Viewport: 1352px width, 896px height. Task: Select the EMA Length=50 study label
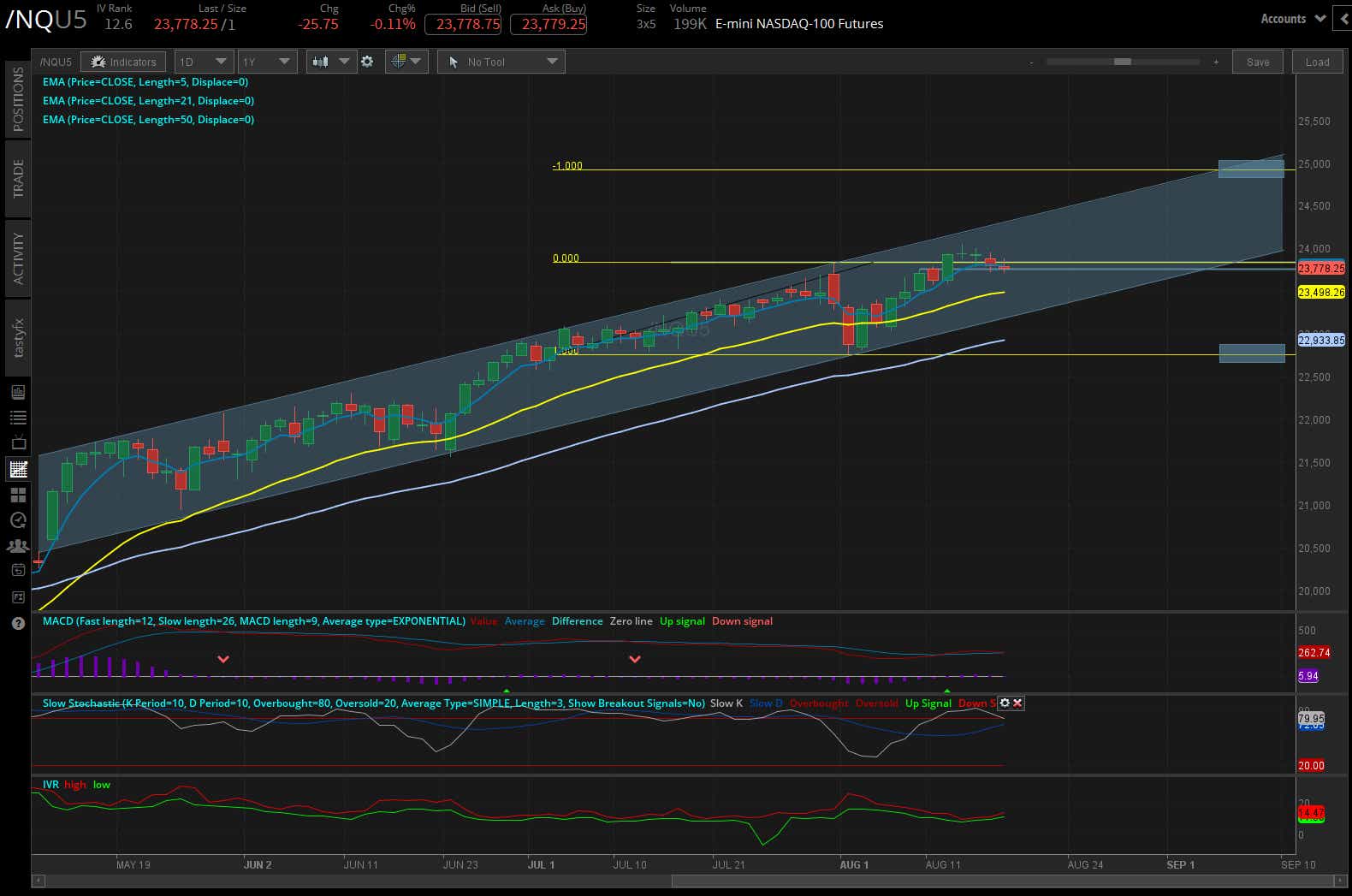(148, 120)
